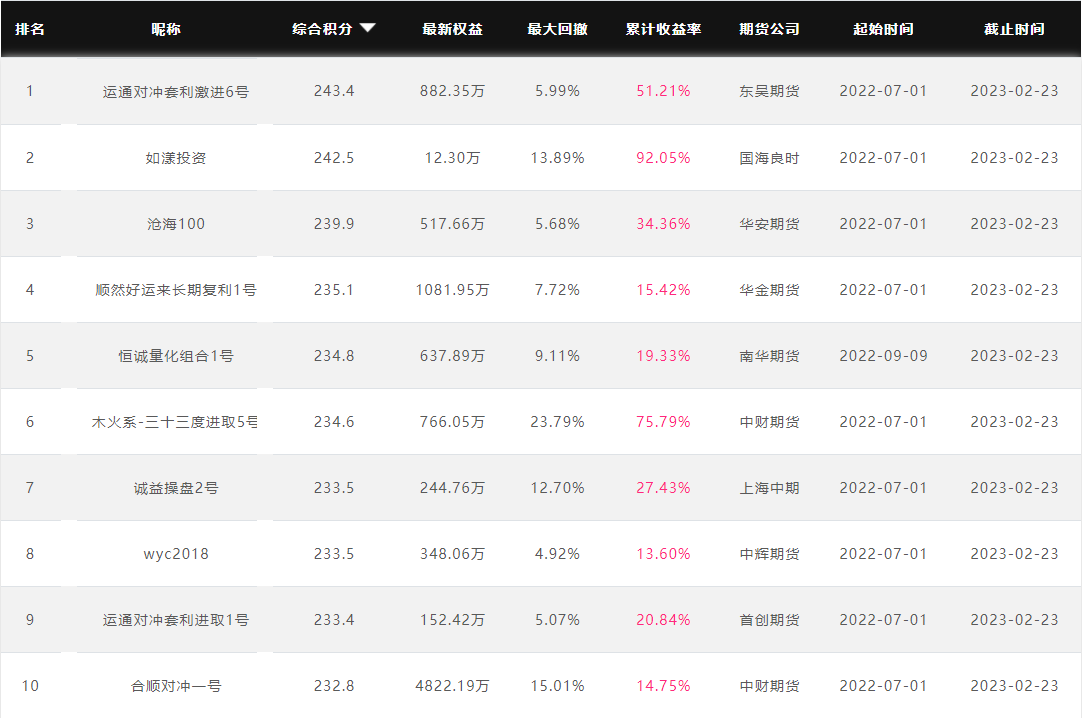Click the 最大回撤 column header
The image size is (1082, 718).
[x=558, y=29]
